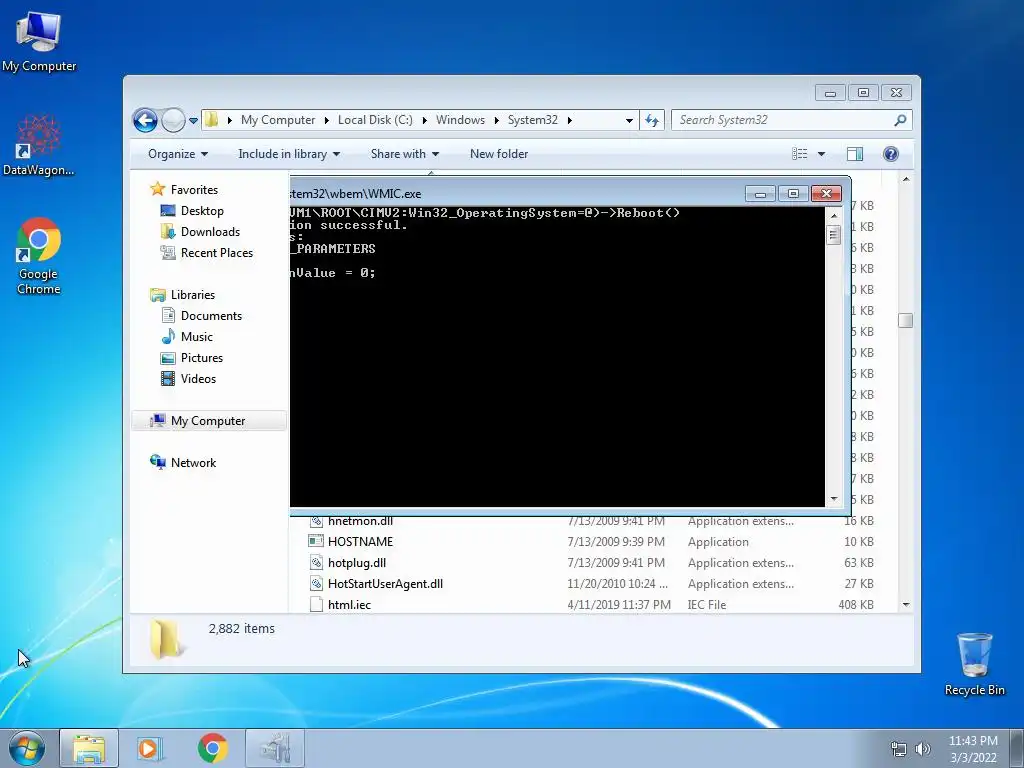
Task: Select the WMIC tool taskbar button
Action: pyautogui.click(x=275, y=748)
